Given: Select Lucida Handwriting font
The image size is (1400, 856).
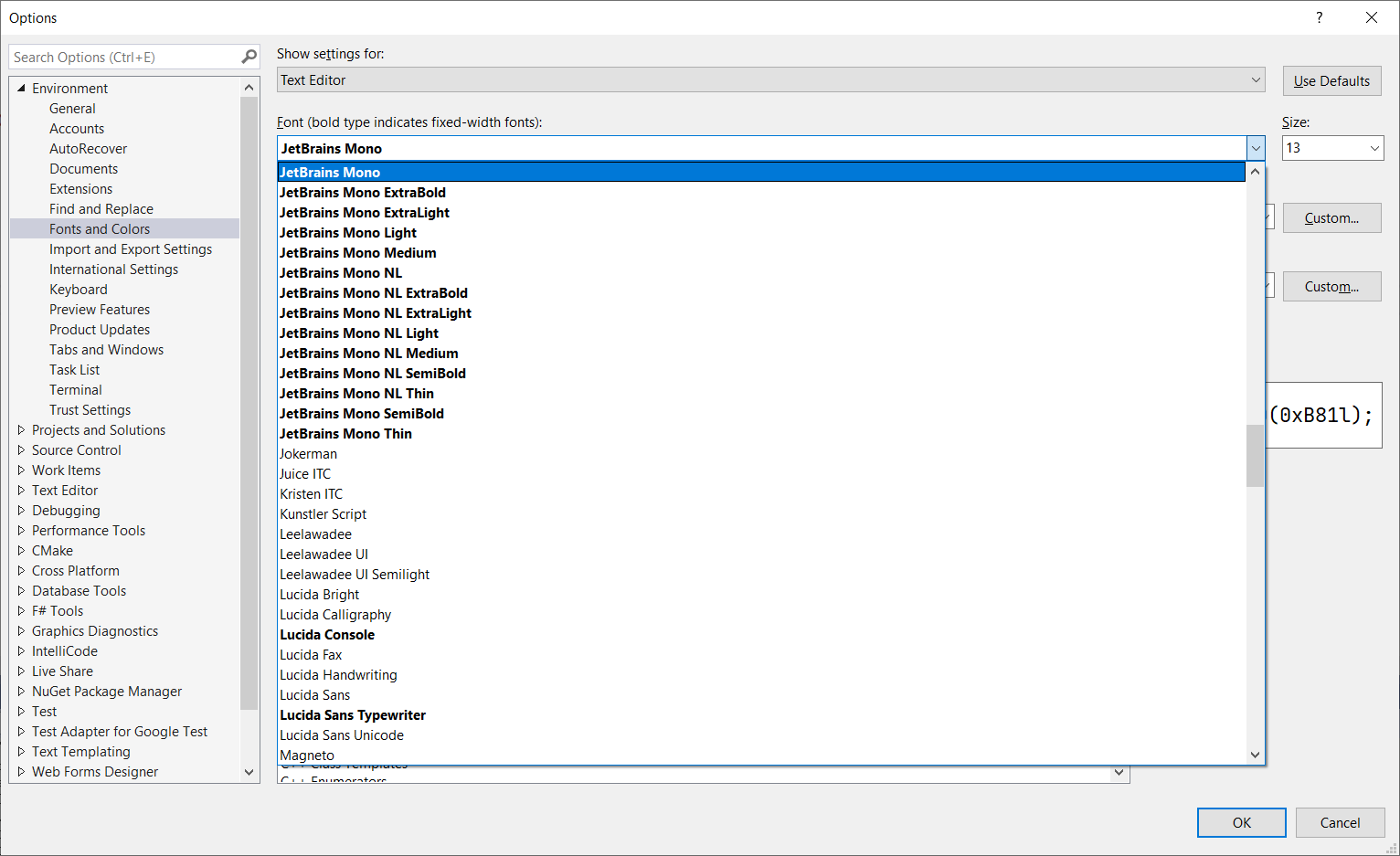Looking at the screenshot, I should coord(761,674).
